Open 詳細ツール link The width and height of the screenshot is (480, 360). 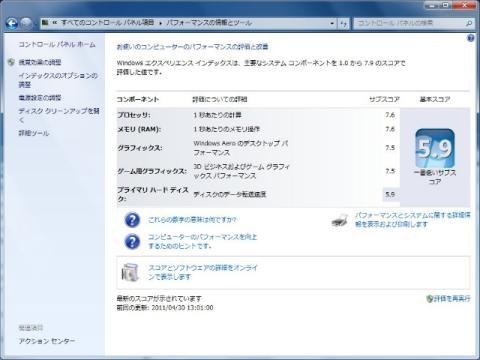pos(34,133)
